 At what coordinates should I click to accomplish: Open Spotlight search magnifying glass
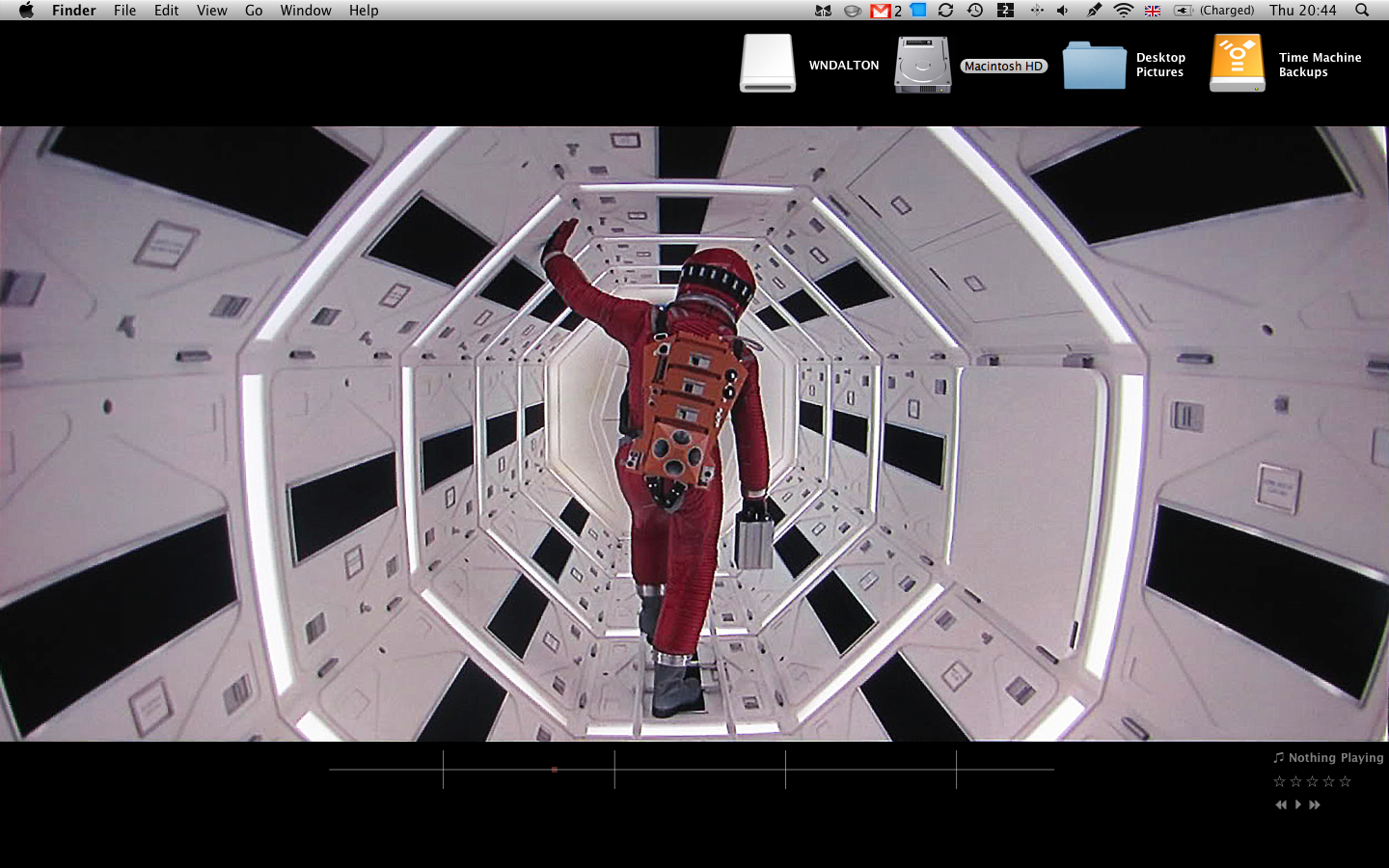(x=1362, y=11)
